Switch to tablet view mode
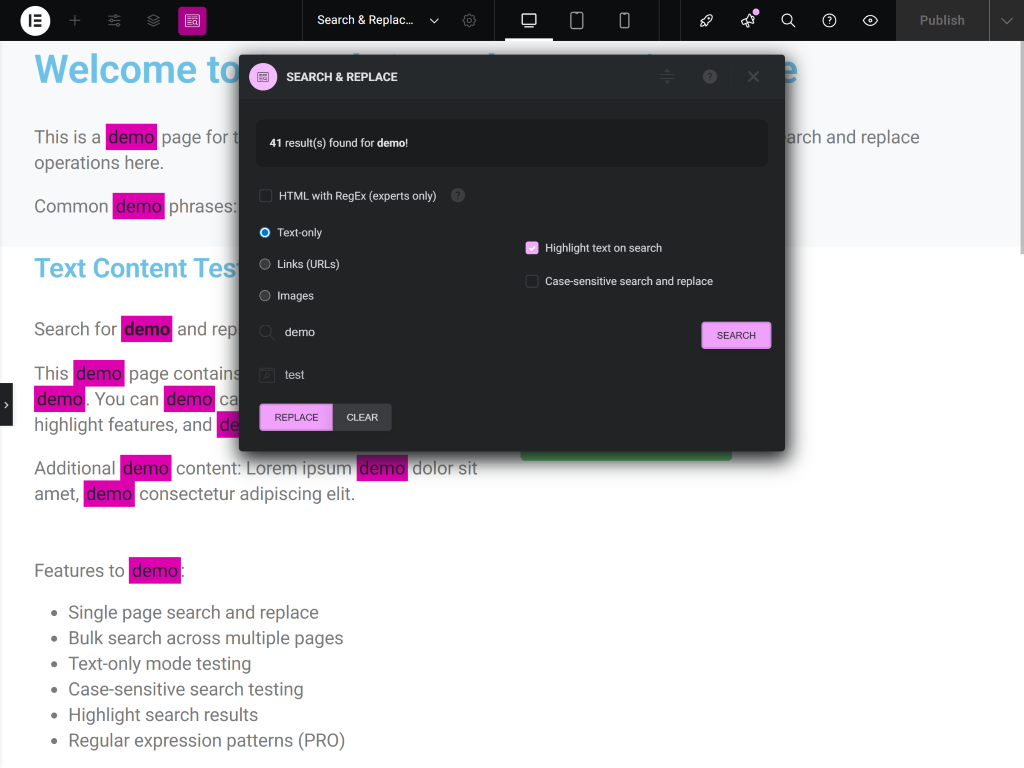Screen dimensions: 1024x768 (x=576, y=20)
